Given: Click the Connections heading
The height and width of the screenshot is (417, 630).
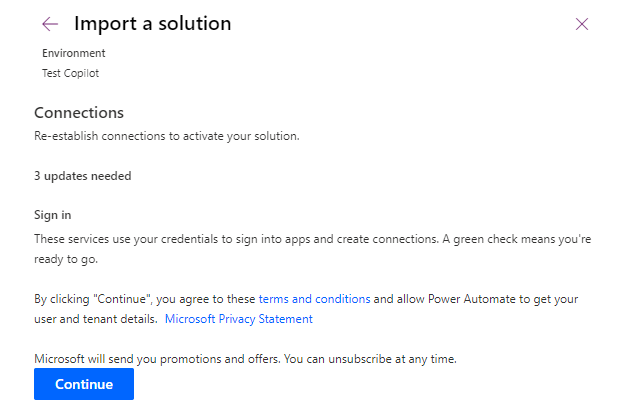Looking at the screenshot, I should pyautogui.click(x=79, y=113).
